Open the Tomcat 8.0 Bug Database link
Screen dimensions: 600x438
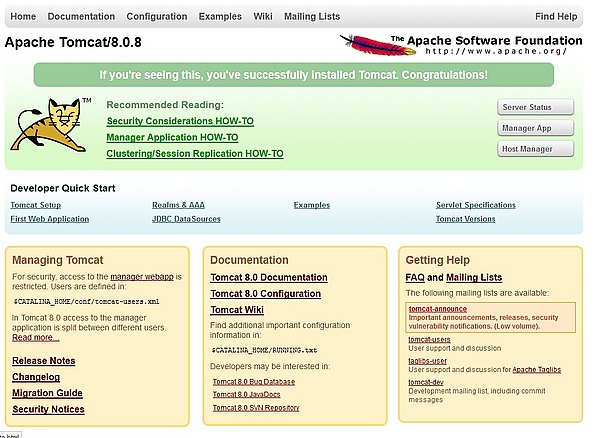pos(254,382)
